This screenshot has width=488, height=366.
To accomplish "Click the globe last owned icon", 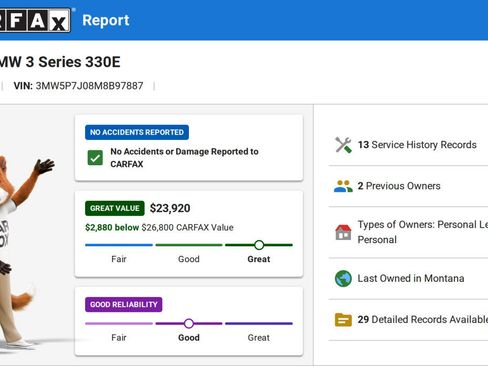I will (x=343, y=279).
